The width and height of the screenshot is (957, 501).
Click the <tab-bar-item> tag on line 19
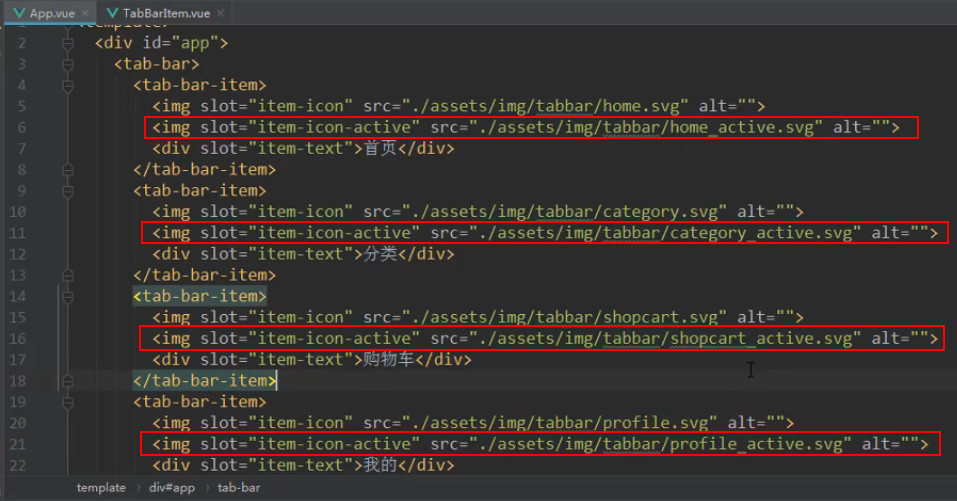pyautogui.click(x=200, y=402)
